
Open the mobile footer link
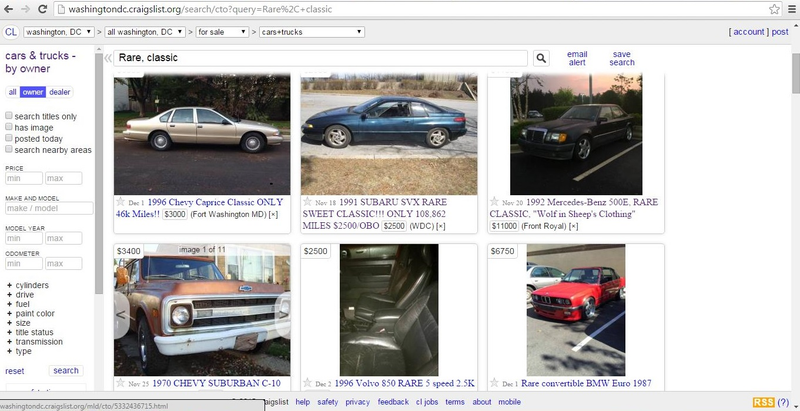pos(509,402)
